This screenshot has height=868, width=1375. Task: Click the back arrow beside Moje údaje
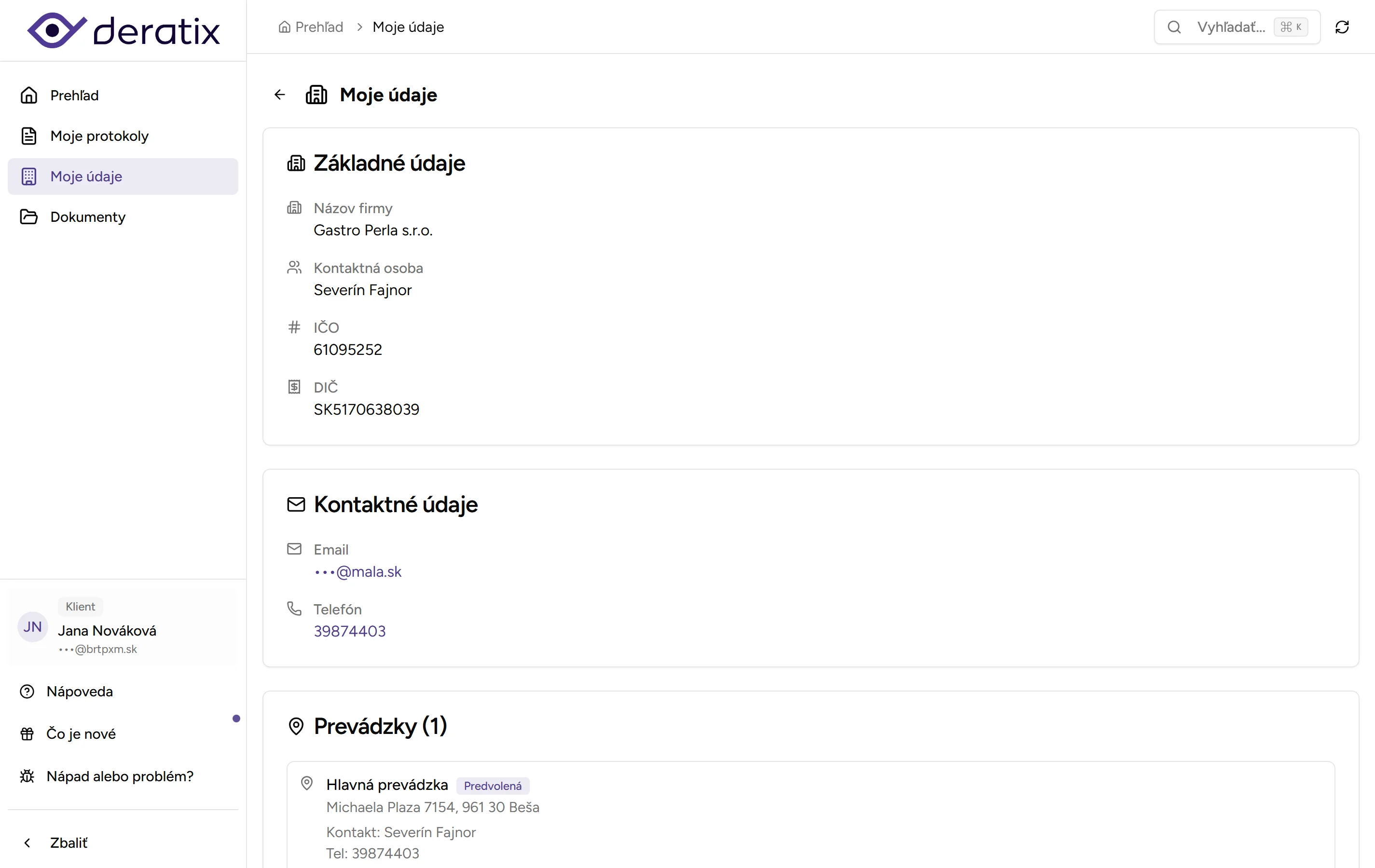tap(280, 95)
